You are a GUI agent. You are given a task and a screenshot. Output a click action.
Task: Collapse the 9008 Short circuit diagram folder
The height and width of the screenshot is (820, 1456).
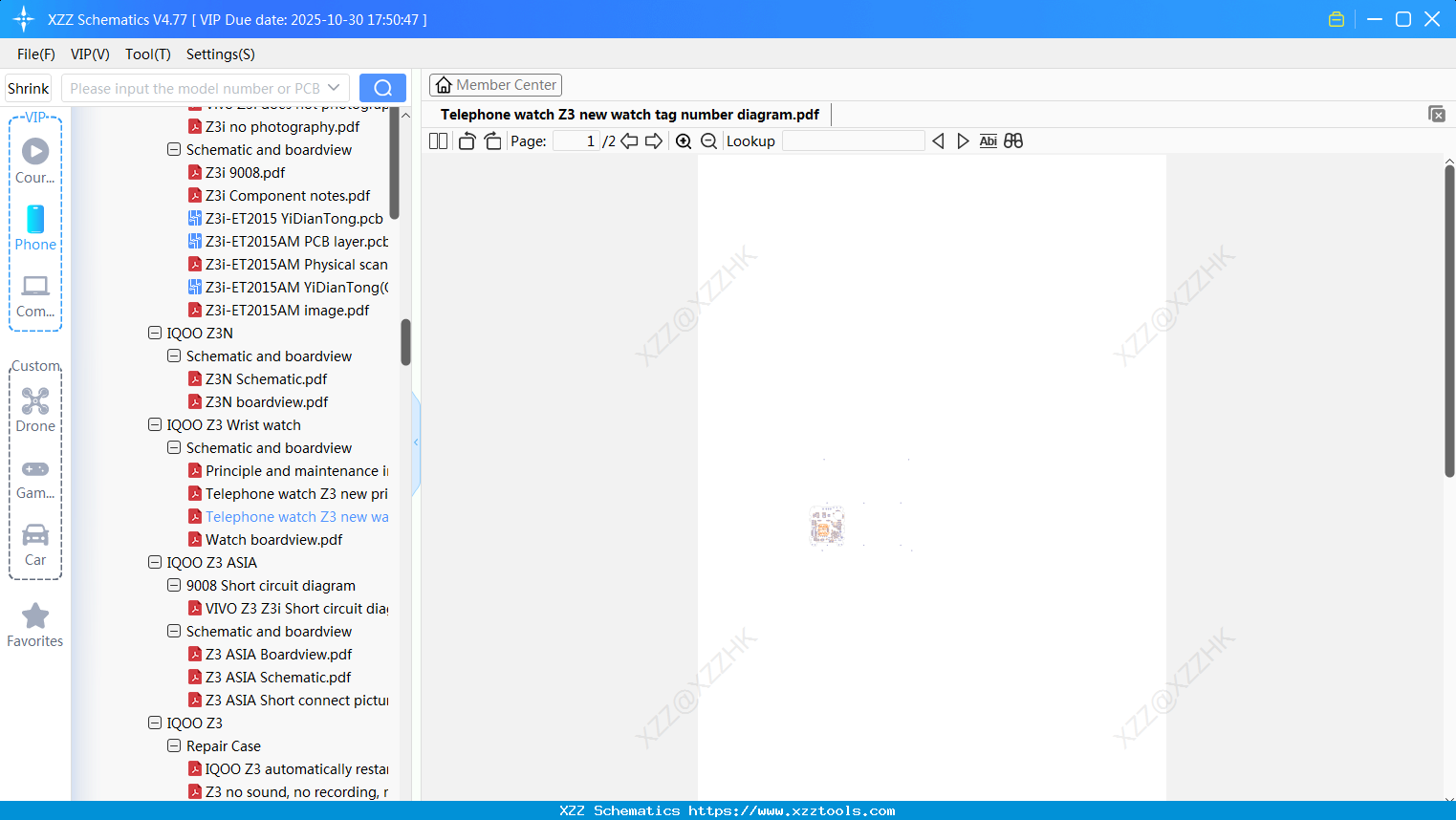(x=174, y=586)
